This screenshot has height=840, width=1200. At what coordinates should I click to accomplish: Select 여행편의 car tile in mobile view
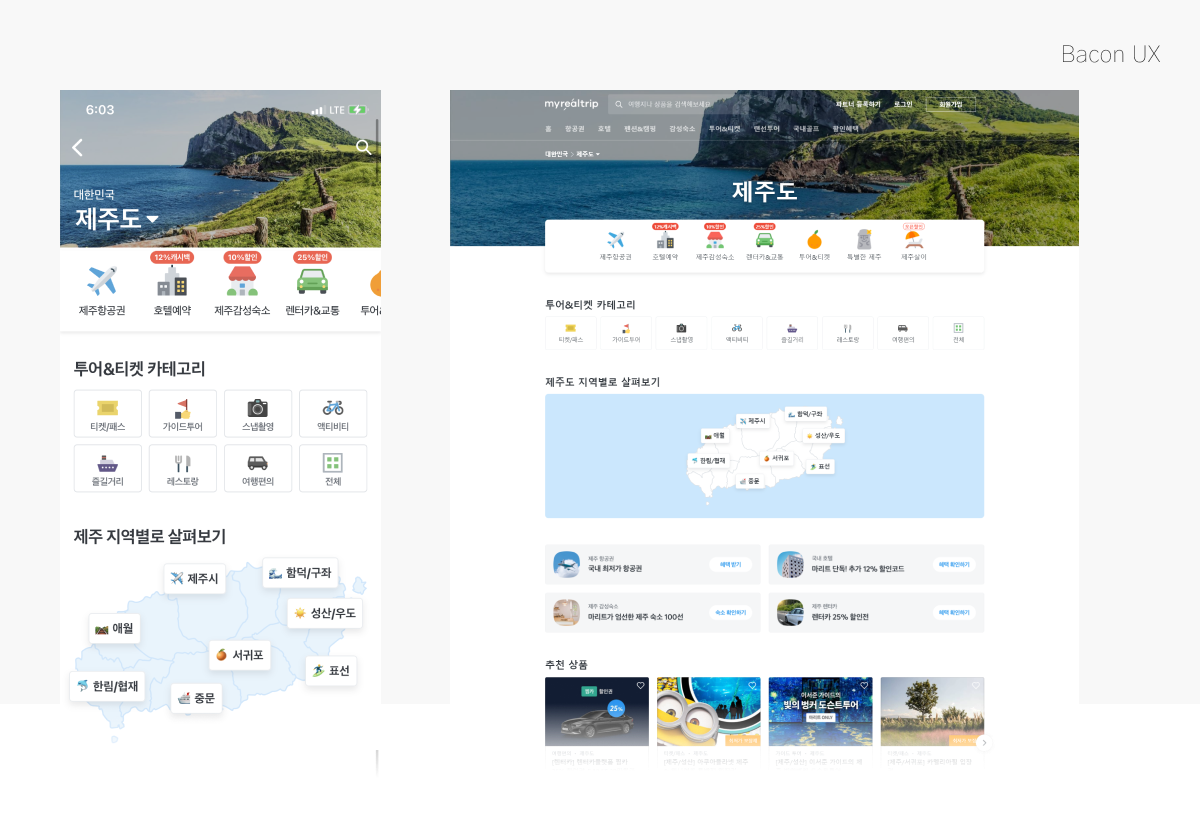pos(258,469)
